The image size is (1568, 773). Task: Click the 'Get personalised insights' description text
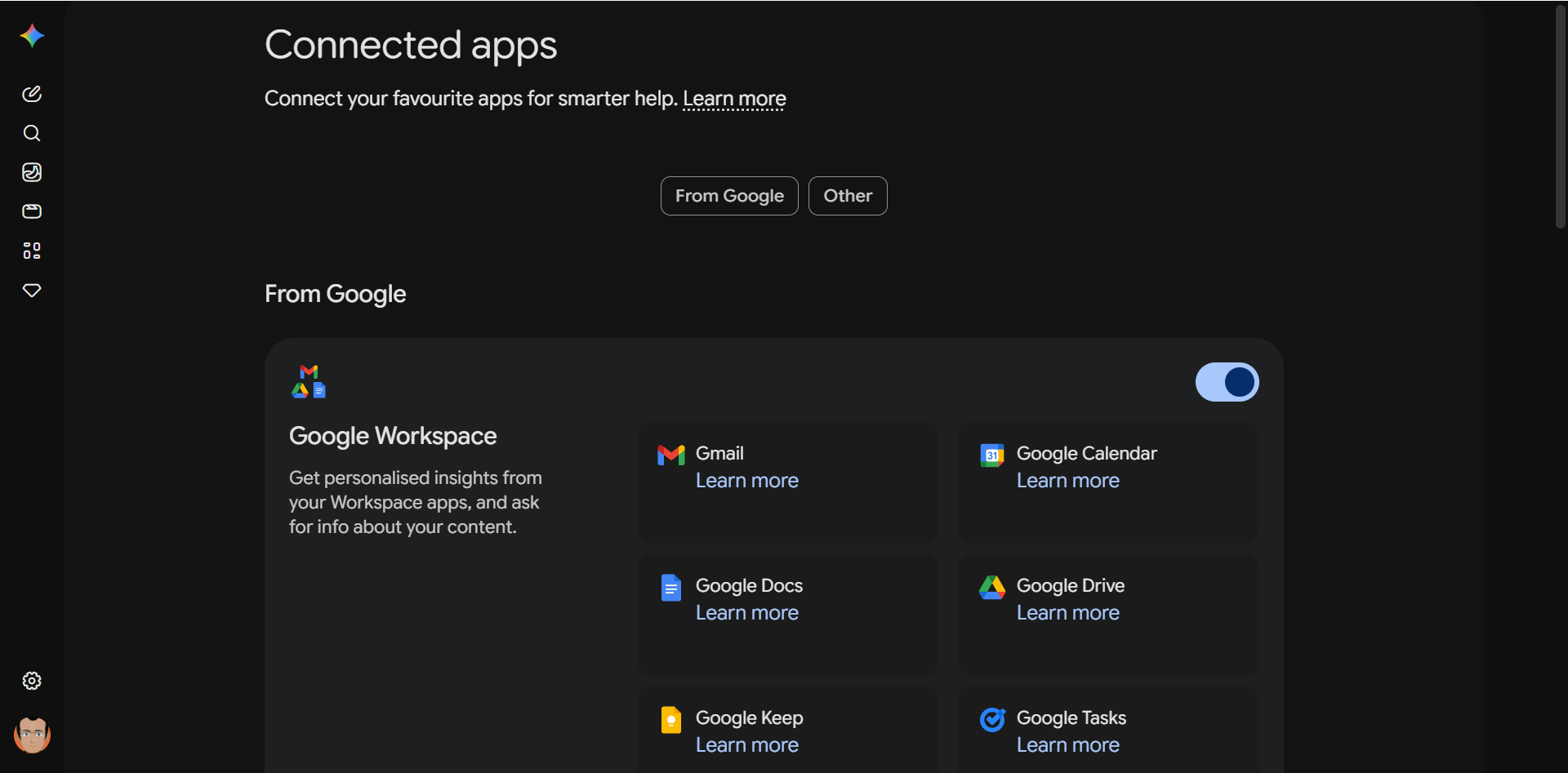(x=416, y=502)
